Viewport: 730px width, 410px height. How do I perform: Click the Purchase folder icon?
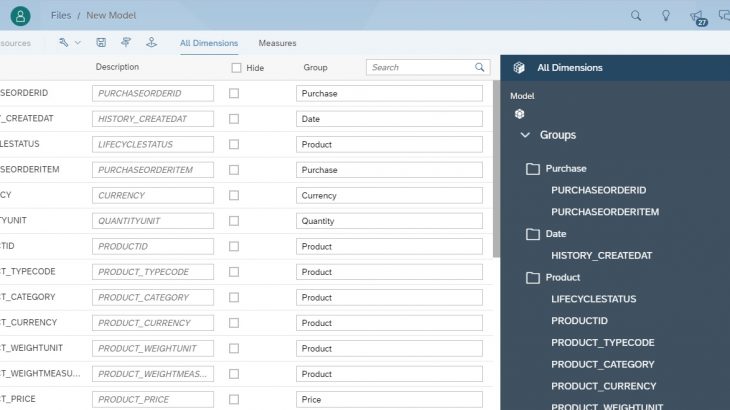click(533, 168)
